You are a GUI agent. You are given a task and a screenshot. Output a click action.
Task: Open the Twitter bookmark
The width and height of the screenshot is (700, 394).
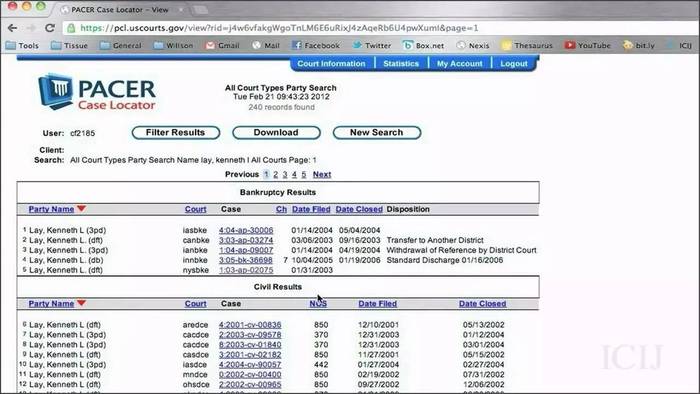371,46
